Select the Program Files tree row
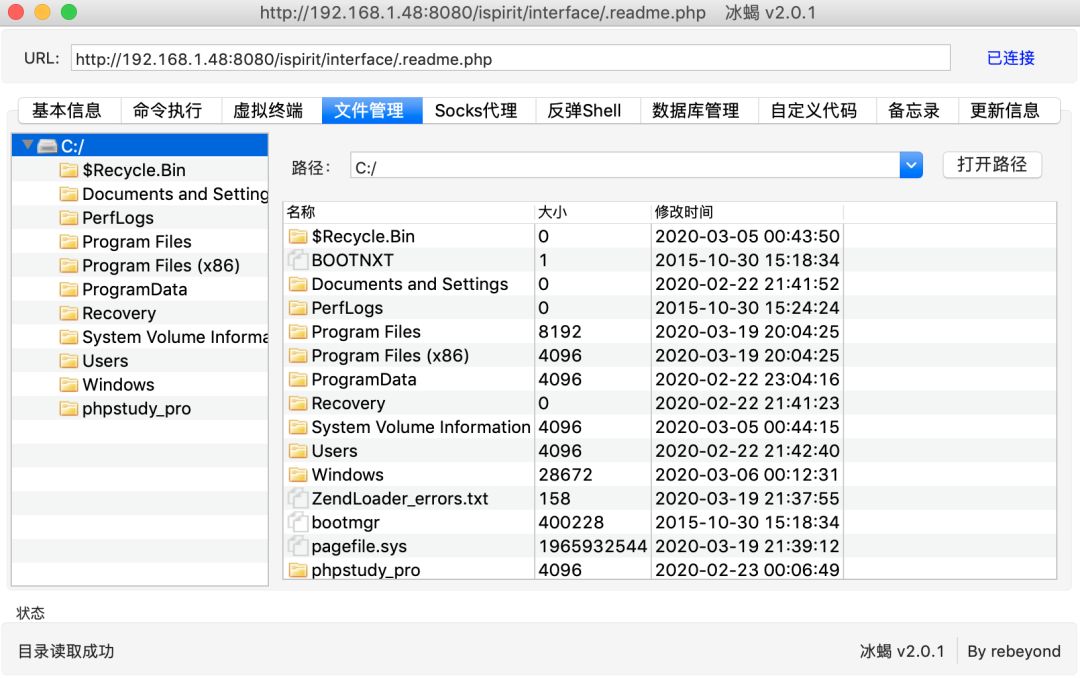This screenshot has width=1080, height=678. click(x=141, y=242)
